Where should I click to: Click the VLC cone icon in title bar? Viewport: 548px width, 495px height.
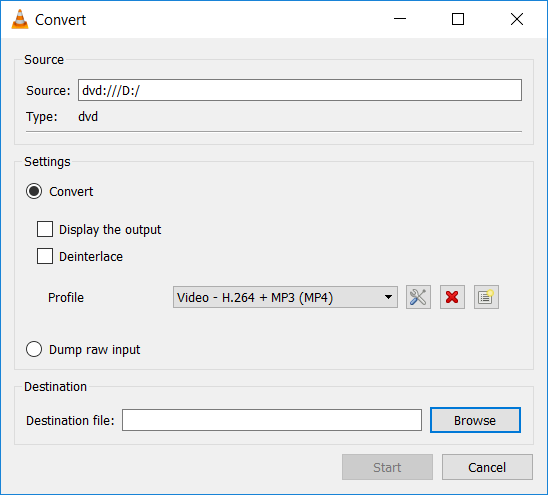coord(20,19)
